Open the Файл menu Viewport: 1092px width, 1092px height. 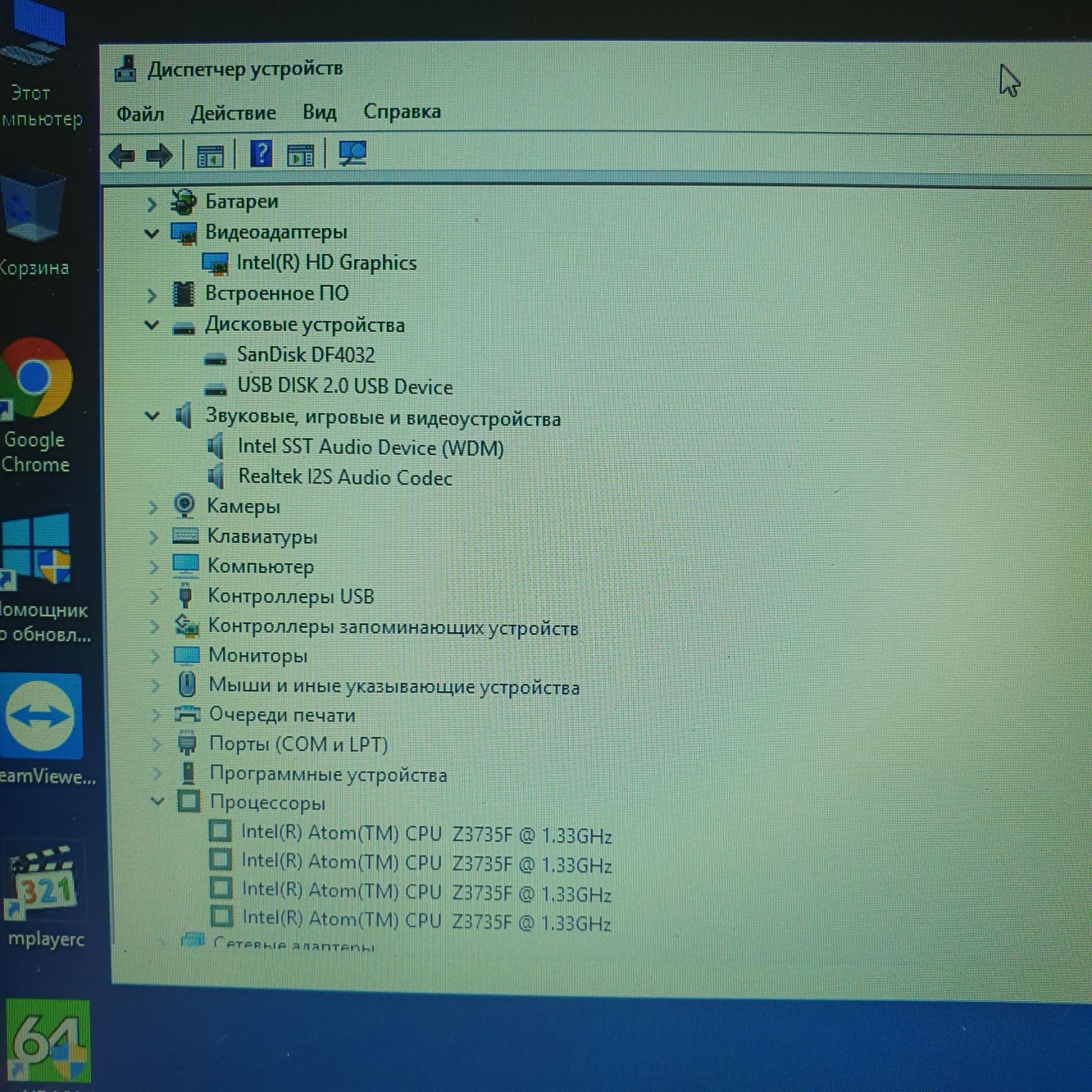pos(140,114)
